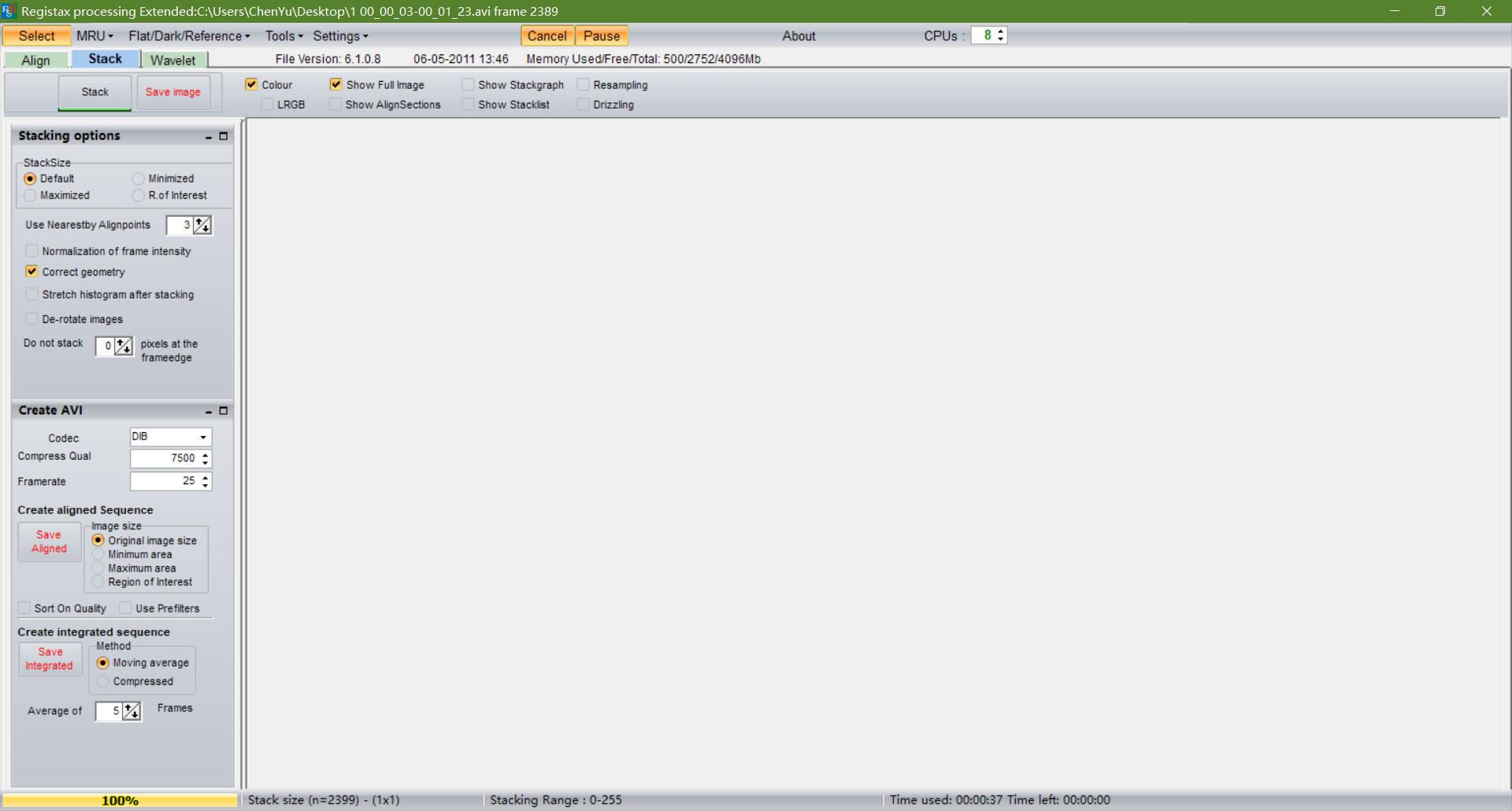1512x811 pixels.
Task: Enable Show Stackgraph checkbox
Action: tap(468, 84)
